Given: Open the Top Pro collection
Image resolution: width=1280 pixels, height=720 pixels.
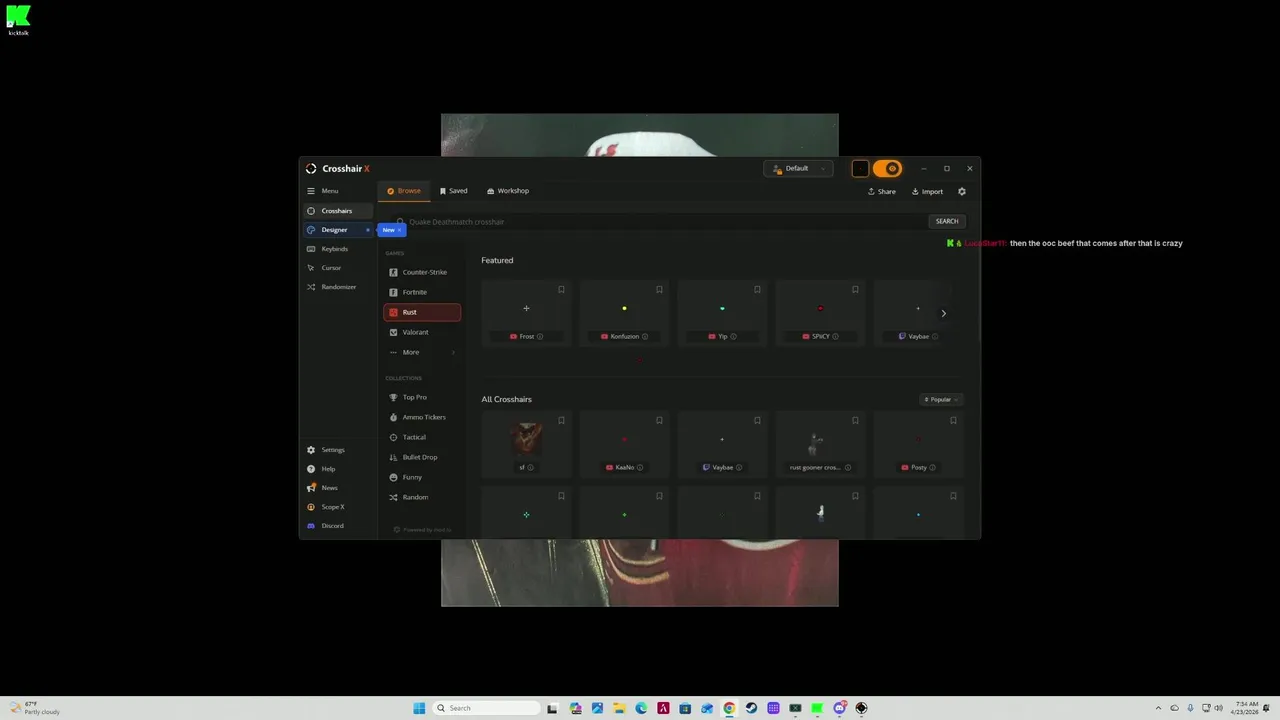Looking at the screenshot, I should [422, 397].
